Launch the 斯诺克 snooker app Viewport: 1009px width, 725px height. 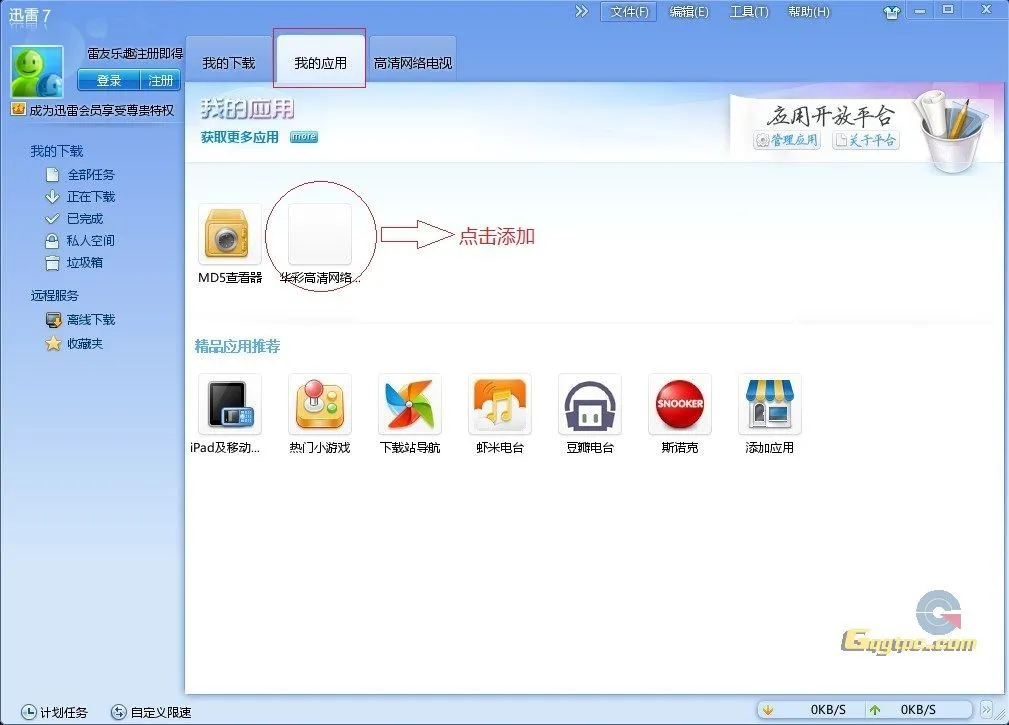point(680,404)
